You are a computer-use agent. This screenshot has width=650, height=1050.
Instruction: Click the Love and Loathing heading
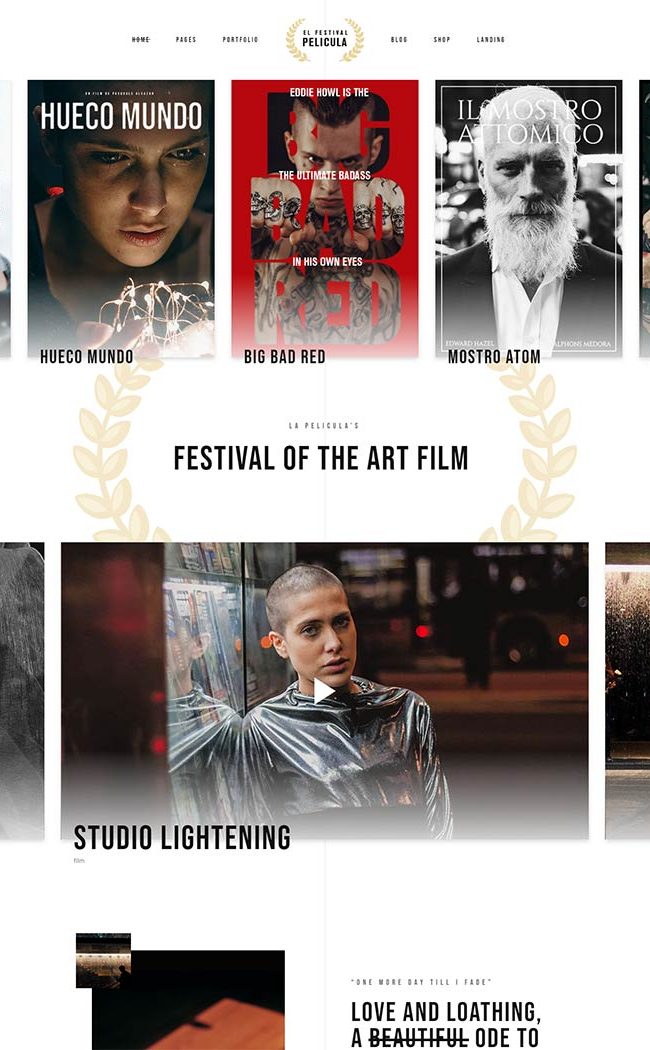(446, 1024)
